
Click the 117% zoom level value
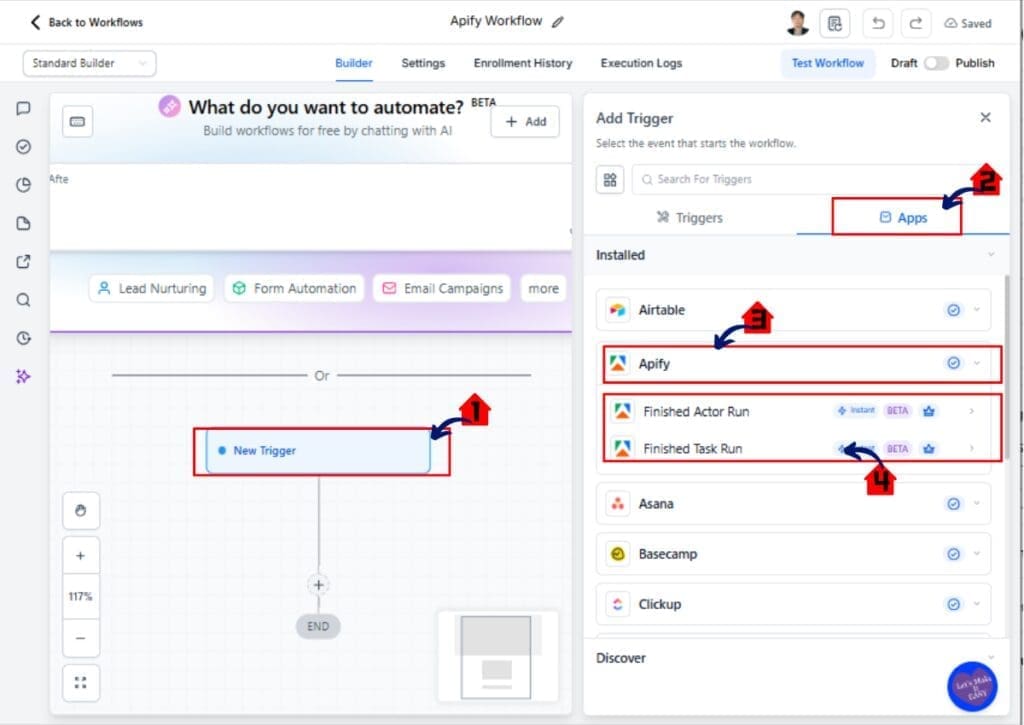pos(81,597)
